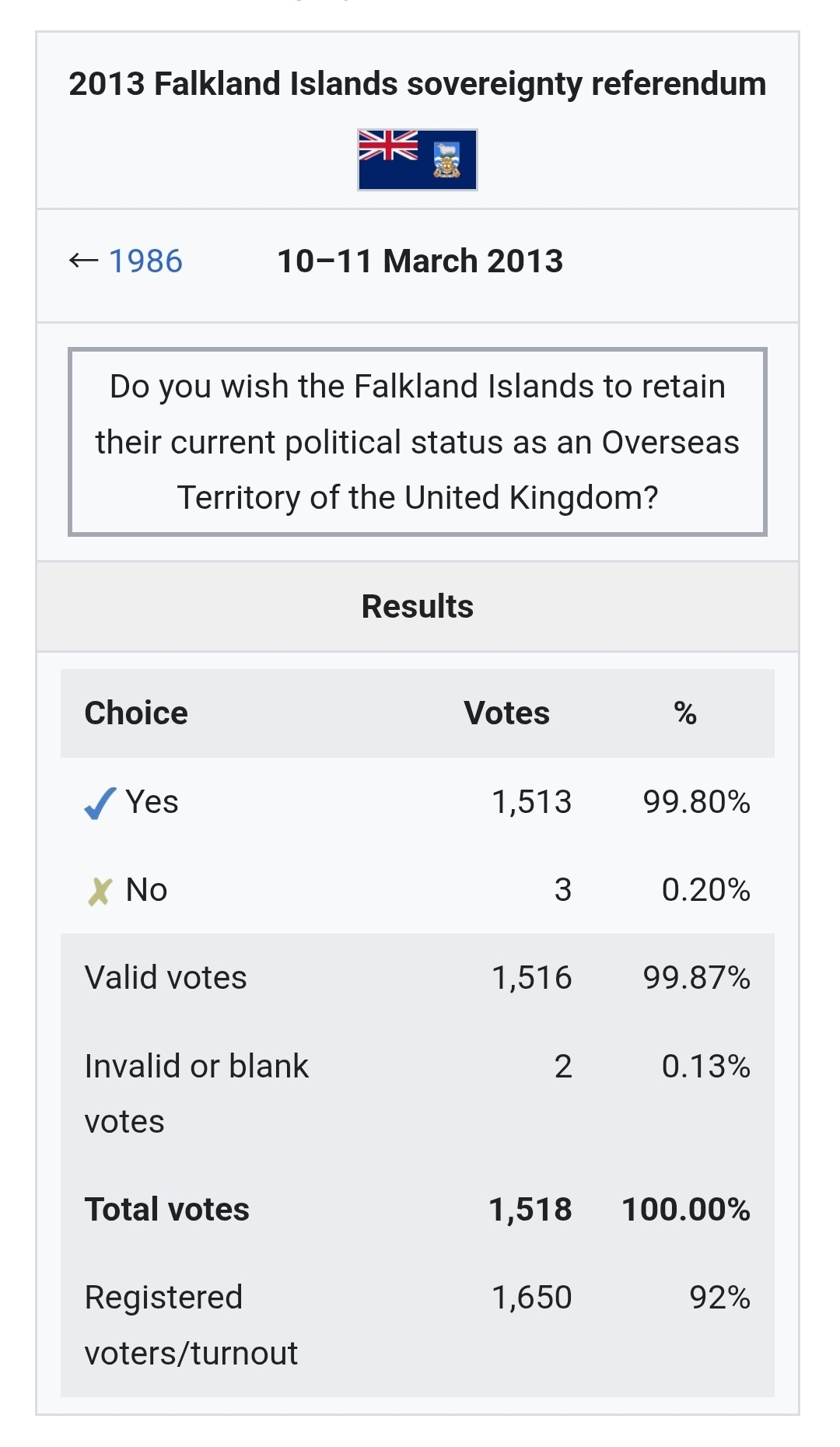
Task: Click the Invalid or blank votes label
Action: click(197, 1094)
